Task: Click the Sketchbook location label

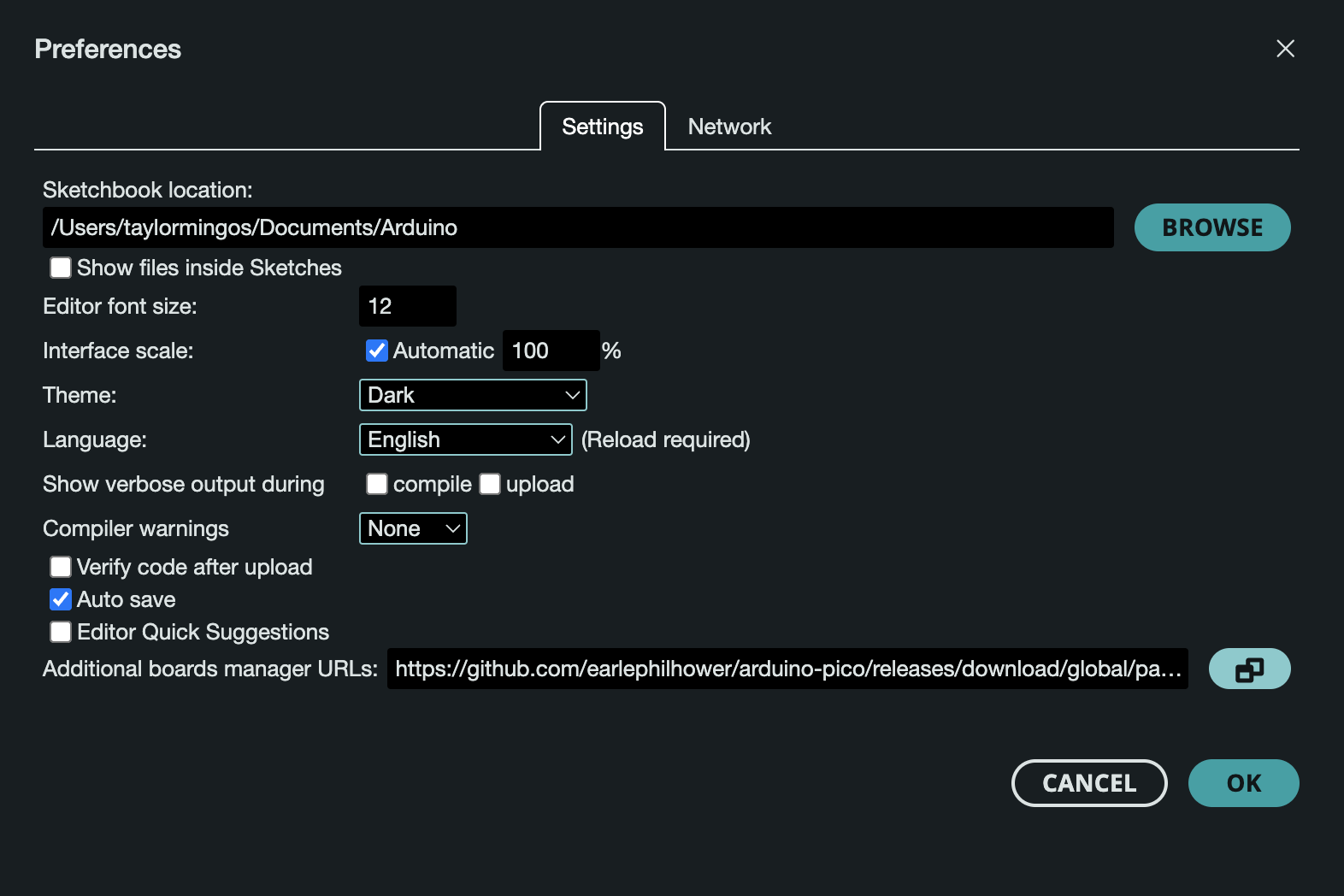Action: (x=148, y=190)
